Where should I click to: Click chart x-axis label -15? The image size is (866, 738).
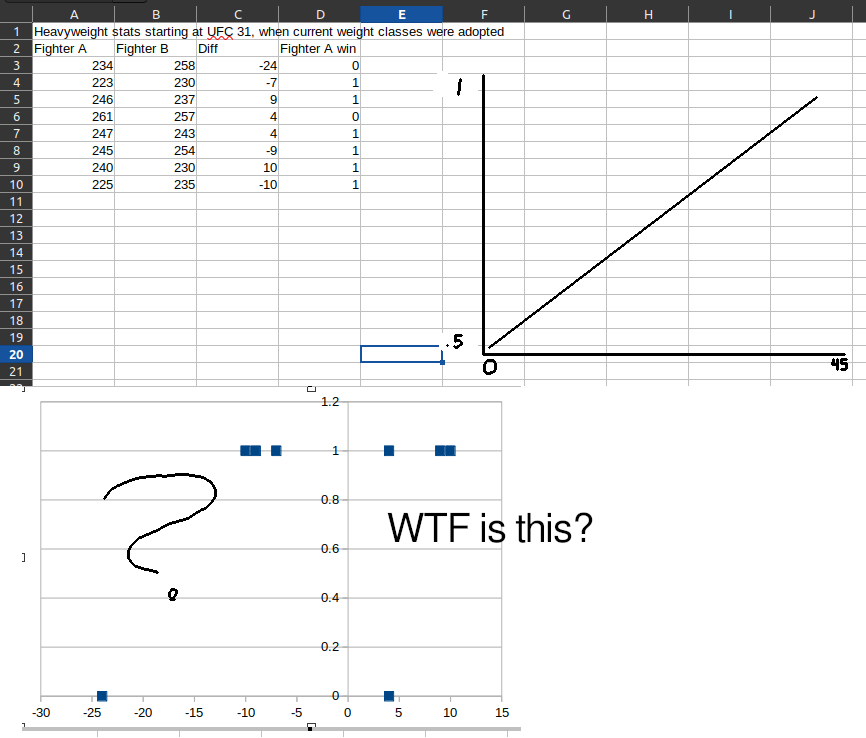tap(194, 713)
